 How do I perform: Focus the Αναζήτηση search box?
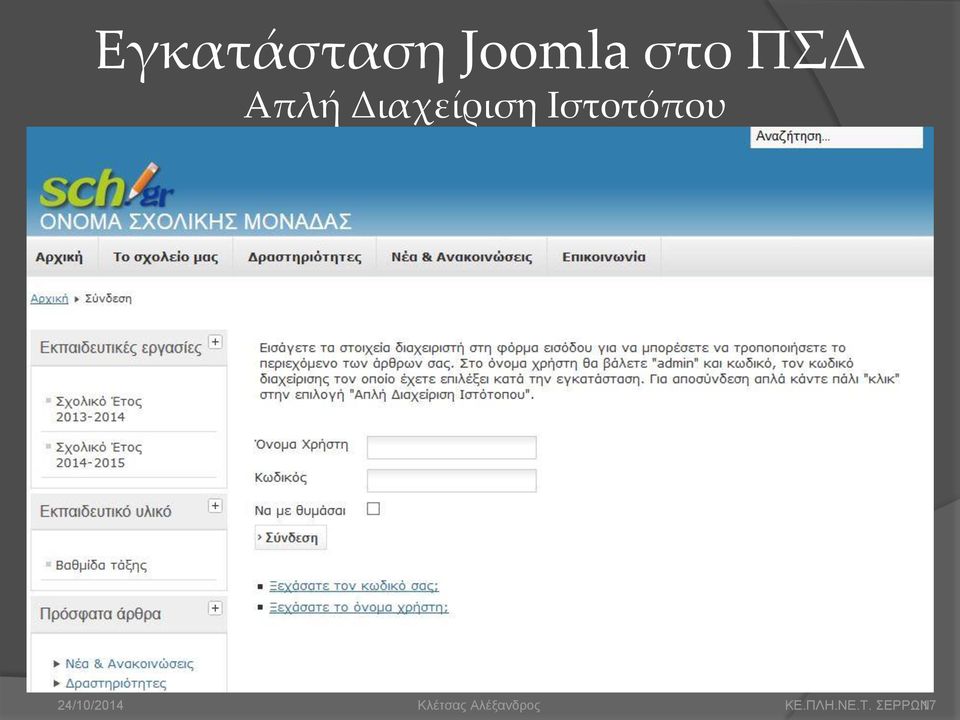836,137
